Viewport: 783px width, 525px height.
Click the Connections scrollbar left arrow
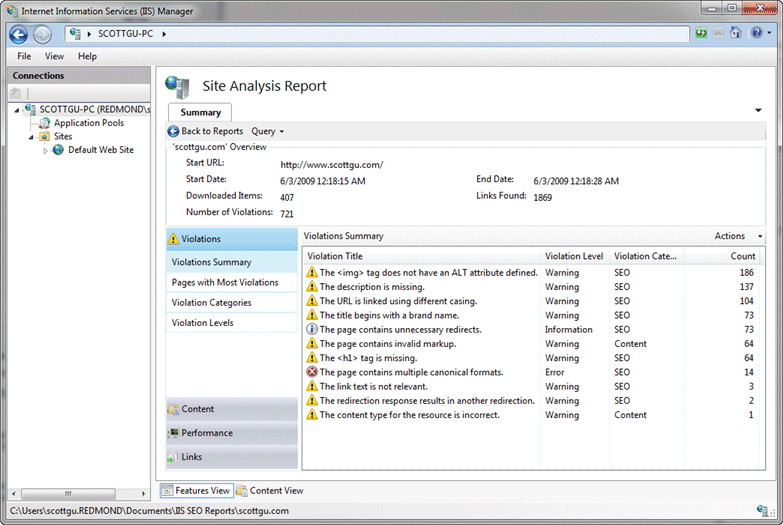(13, 494)
